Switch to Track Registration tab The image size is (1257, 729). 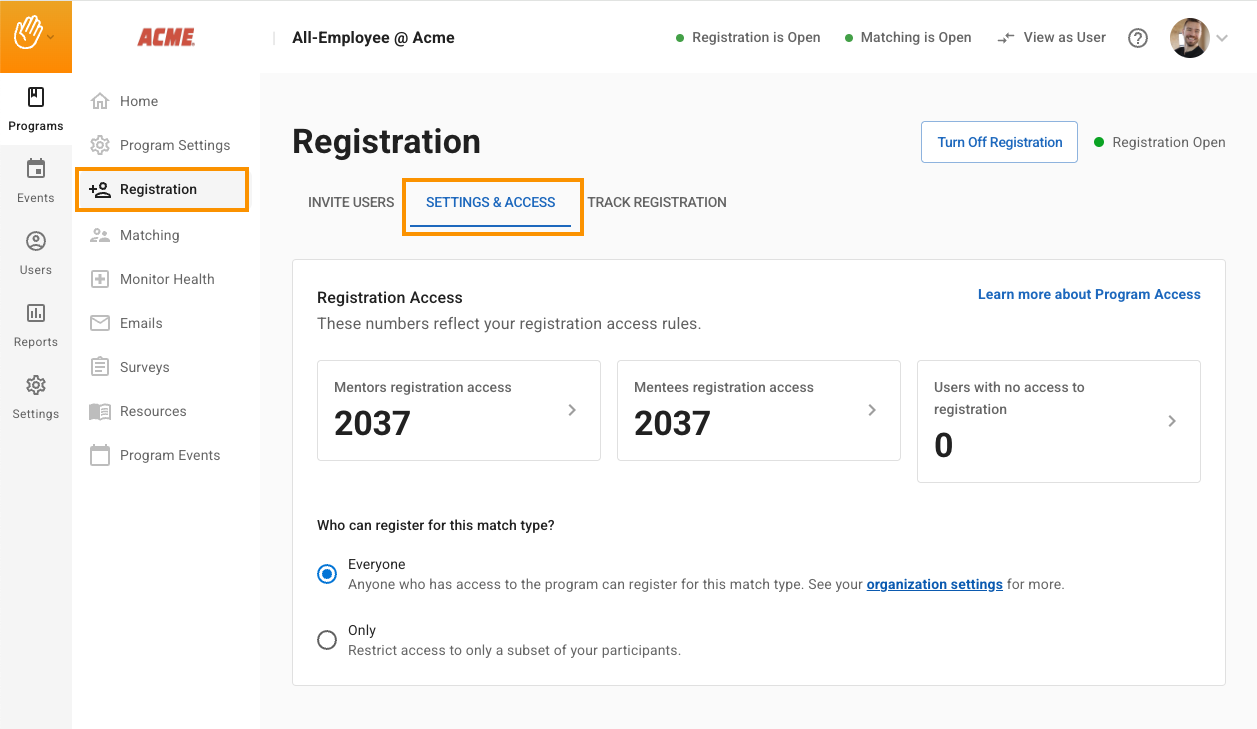point(657,202)
